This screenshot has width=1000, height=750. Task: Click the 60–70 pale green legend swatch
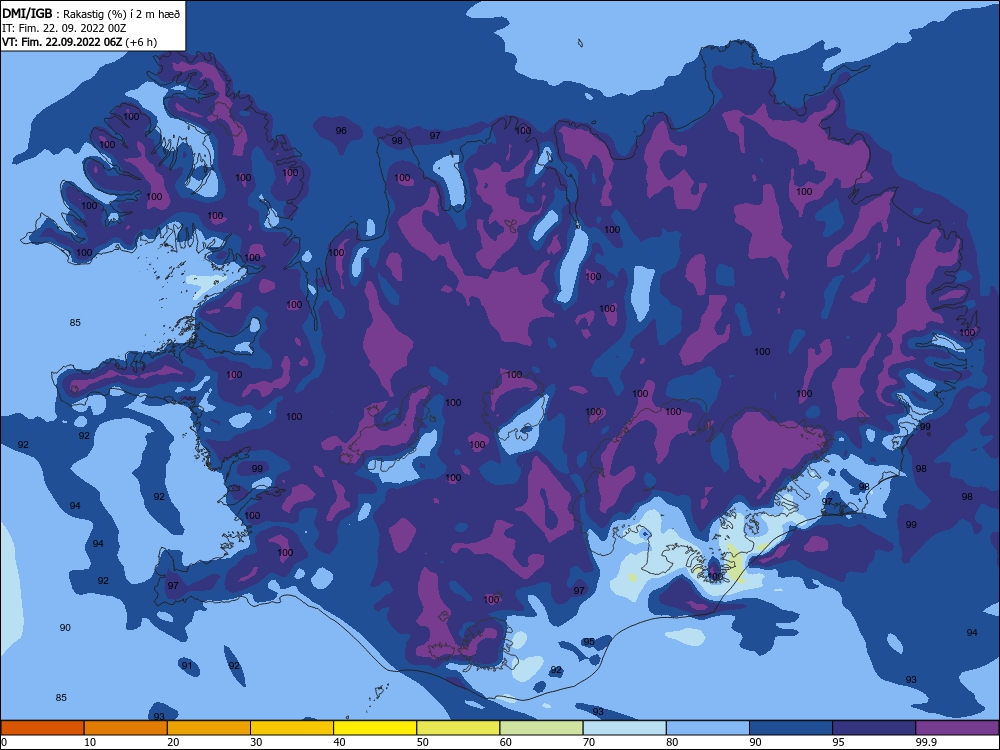click(x=541, y=728)
